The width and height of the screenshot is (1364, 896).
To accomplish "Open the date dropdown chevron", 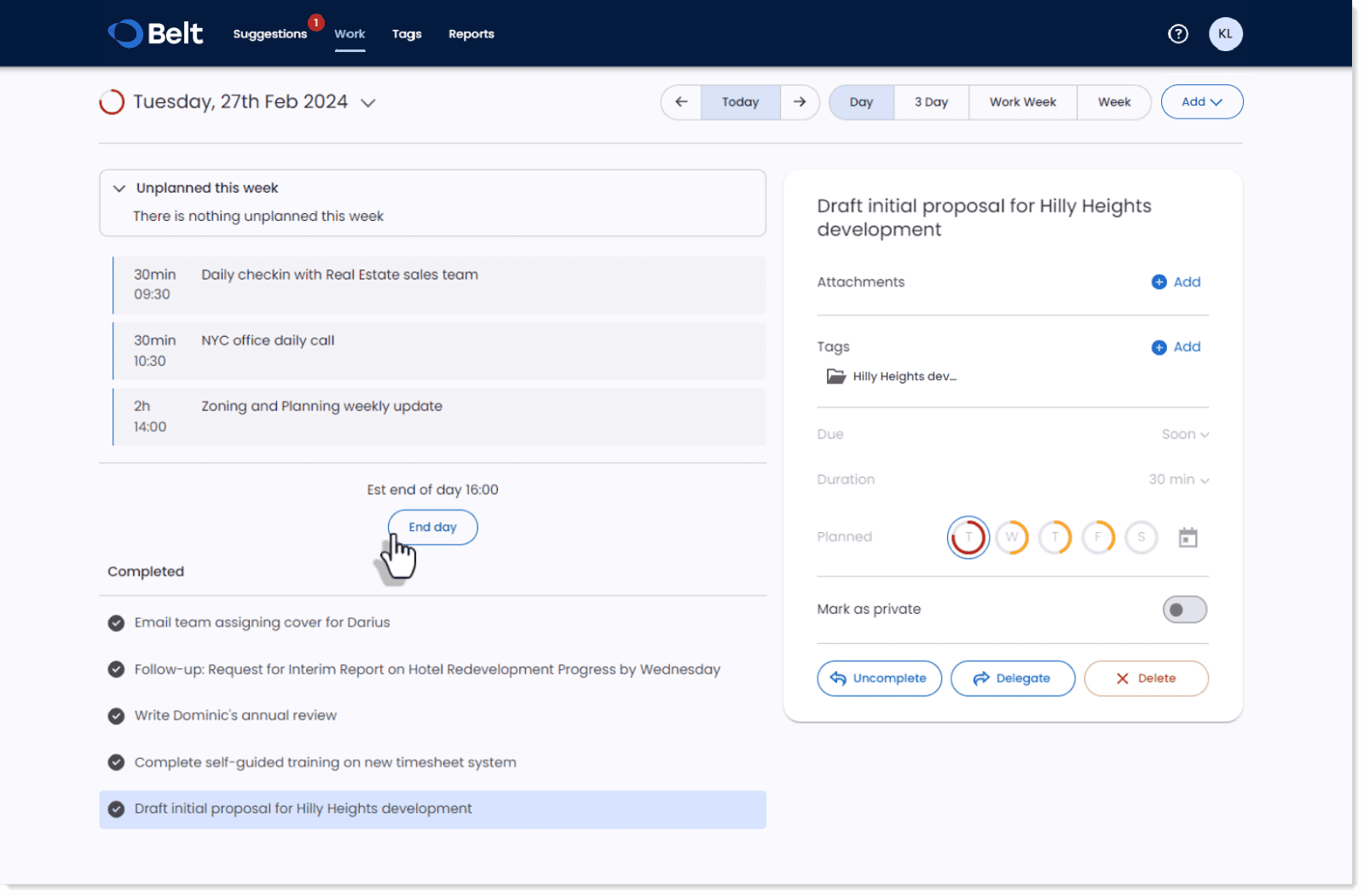I will coord(368,103).
